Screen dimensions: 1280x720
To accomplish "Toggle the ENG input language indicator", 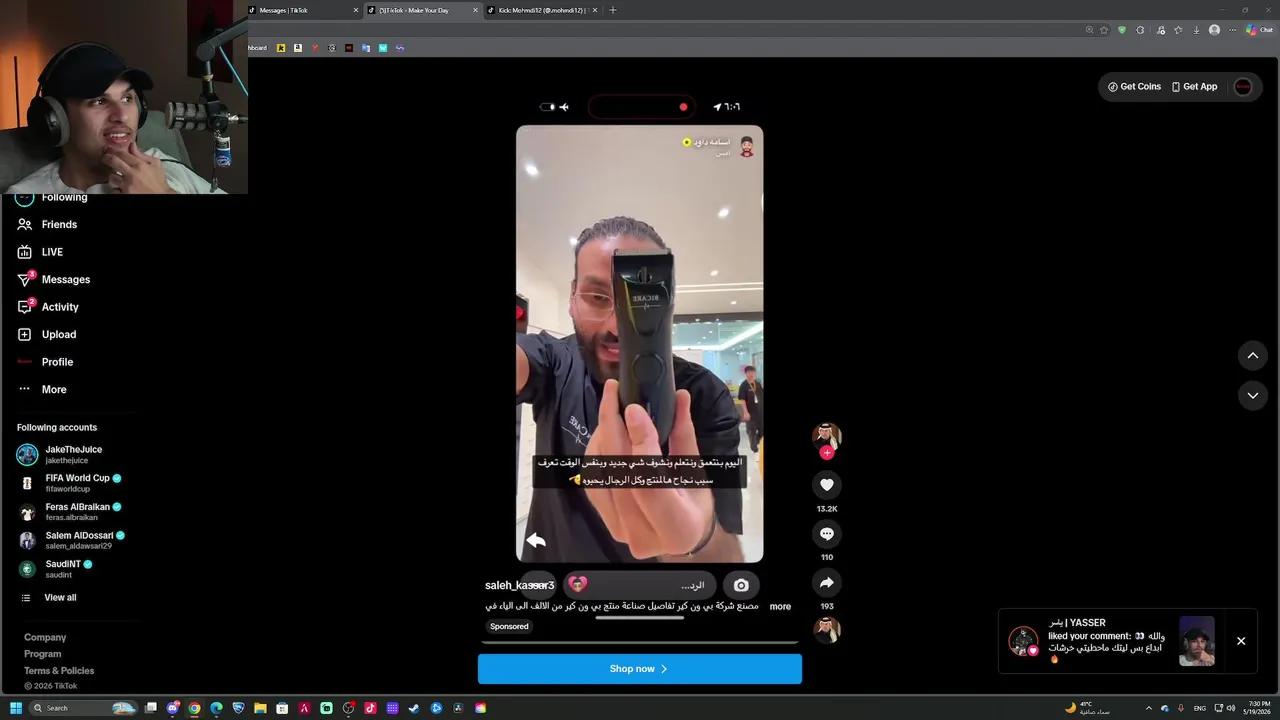I will click(1199, 708).
